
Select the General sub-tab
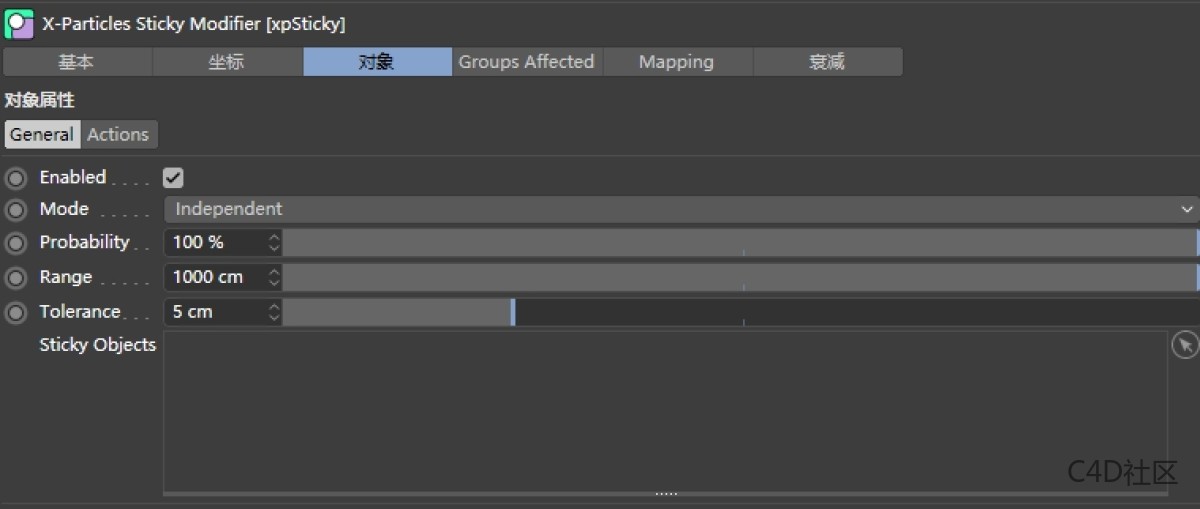[42, 134]
